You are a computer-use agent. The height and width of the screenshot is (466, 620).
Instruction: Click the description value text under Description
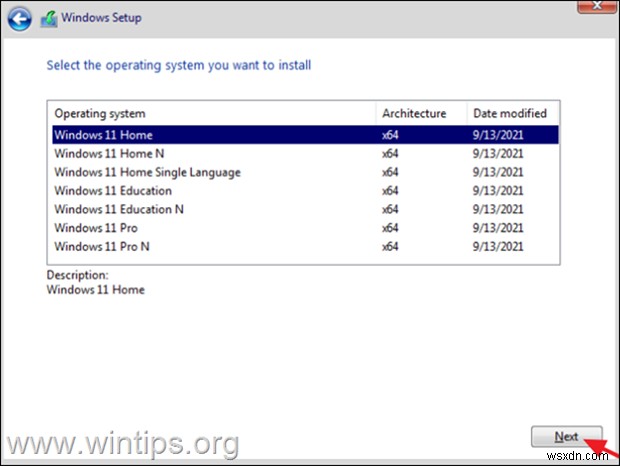point(96,289)
